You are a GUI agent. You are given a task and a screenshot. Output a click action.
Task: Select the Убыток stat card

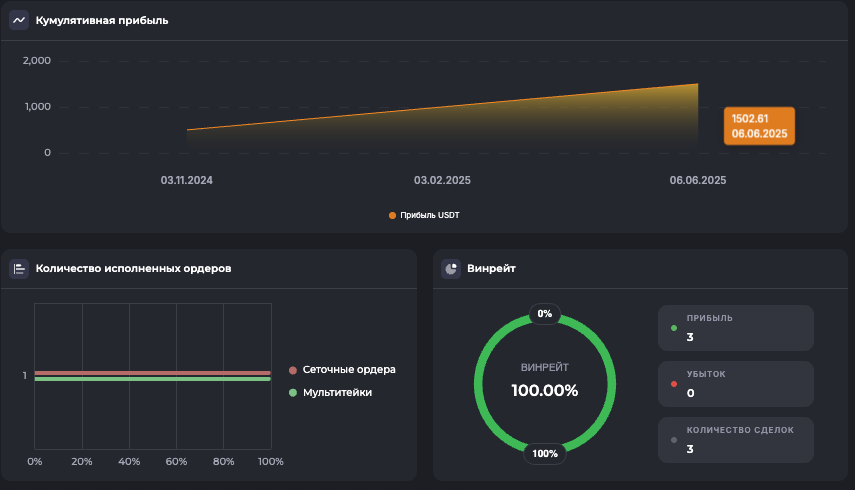[735, 384]
